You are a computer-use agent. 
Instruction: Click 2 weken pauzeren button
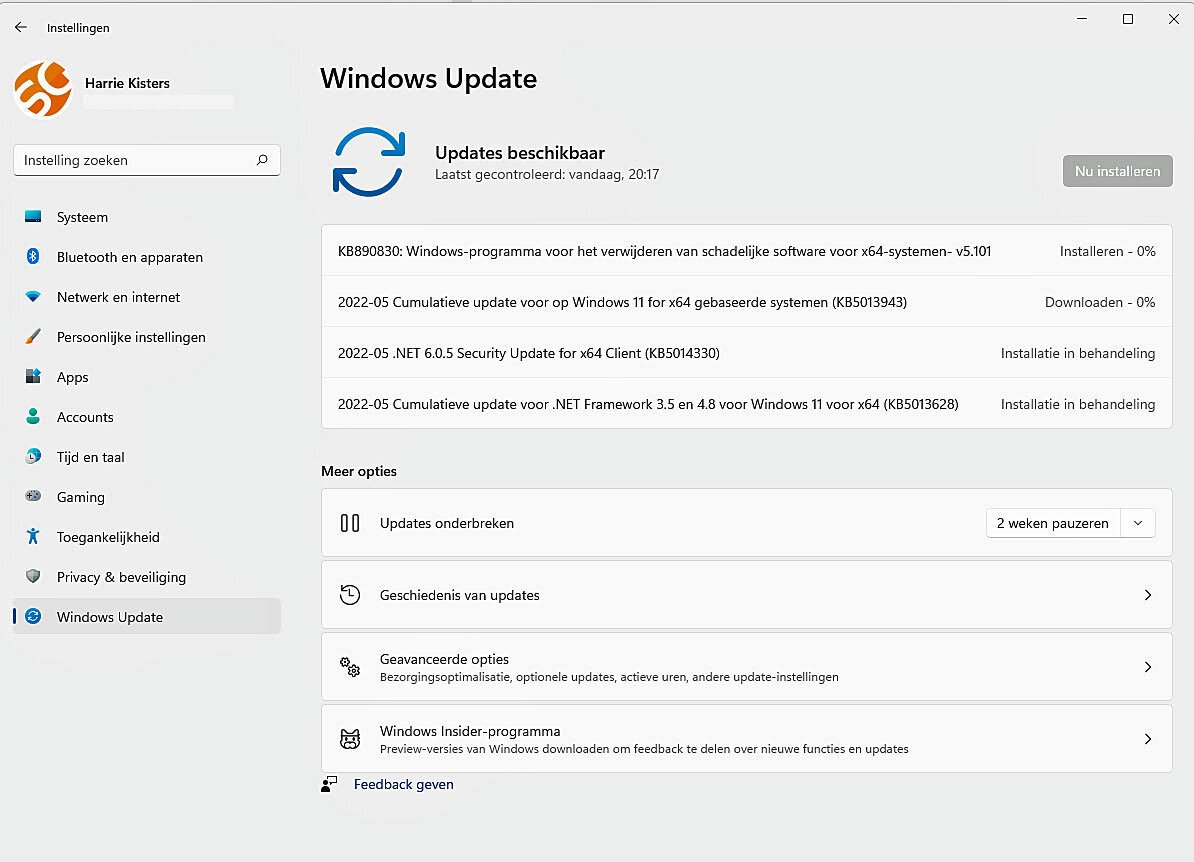point(1052,523)
